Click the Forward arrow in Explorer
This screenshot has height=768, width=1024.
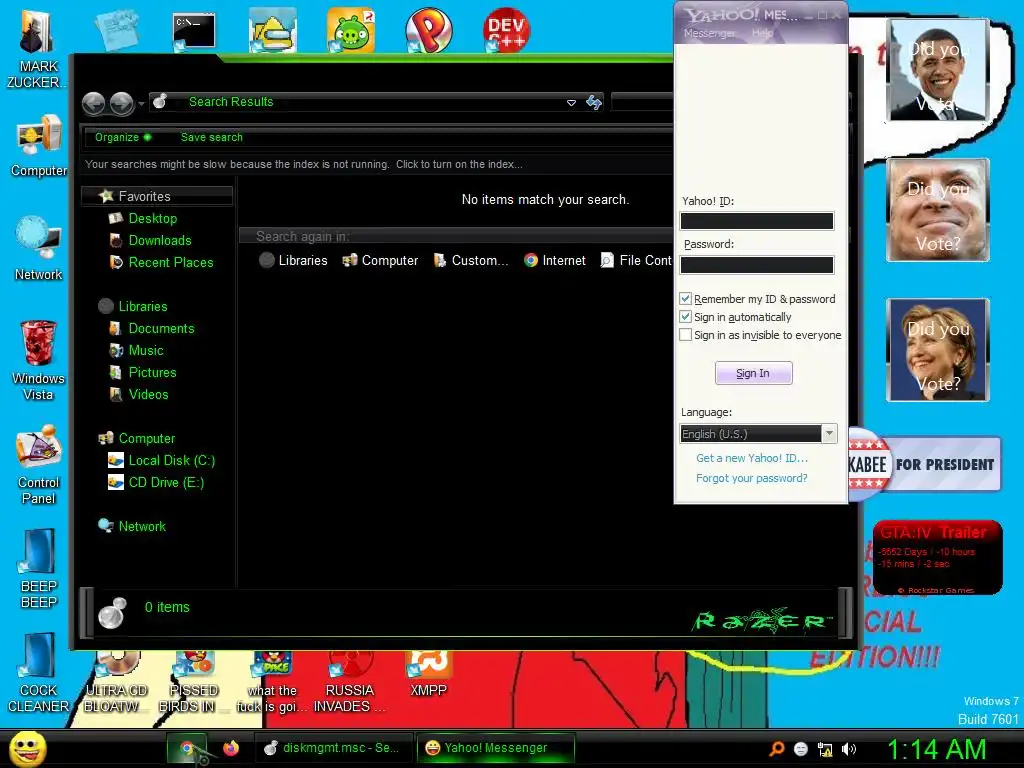click(x=121, y=103)
